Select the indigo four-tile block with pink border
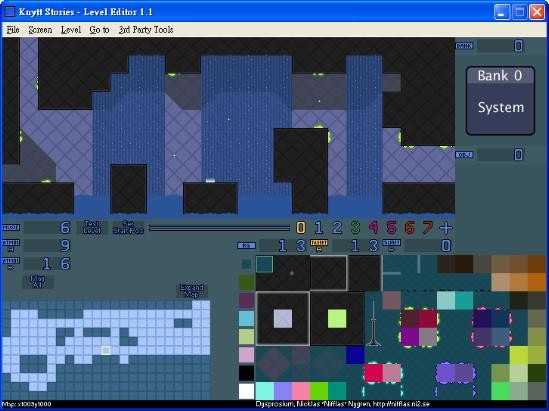Screen dimensions: 549x411 [x=491, y=328]
